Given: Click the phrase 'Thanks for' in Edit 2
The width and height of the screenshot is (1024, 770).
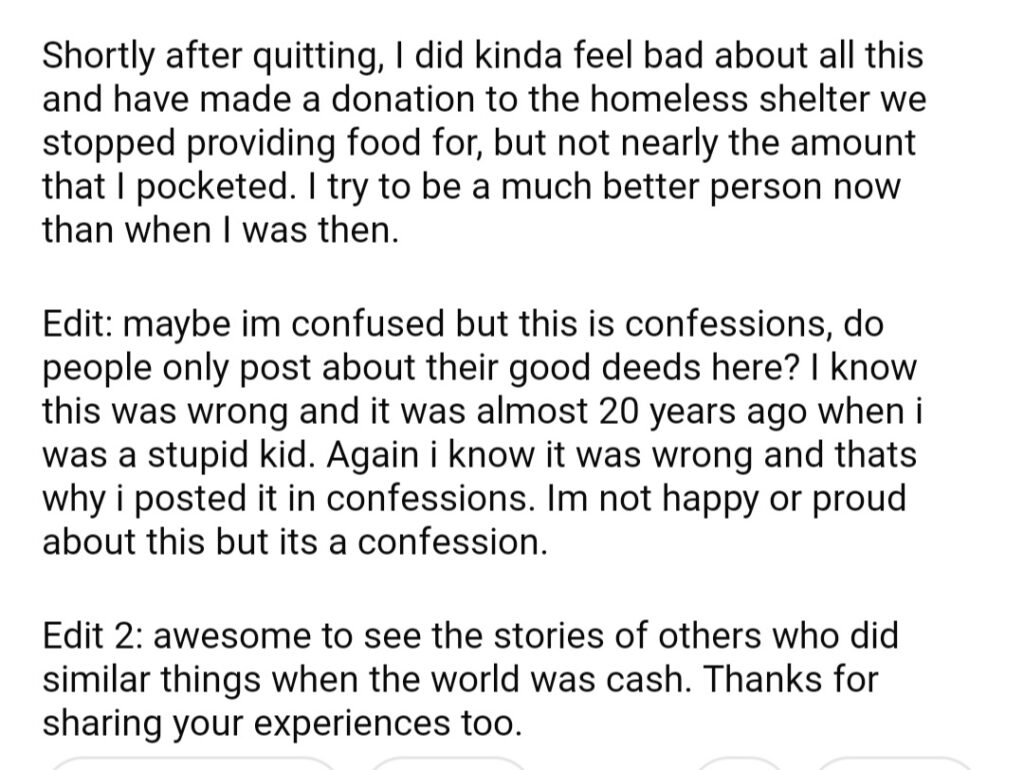Looking at the screenshot, I should 791,679.
